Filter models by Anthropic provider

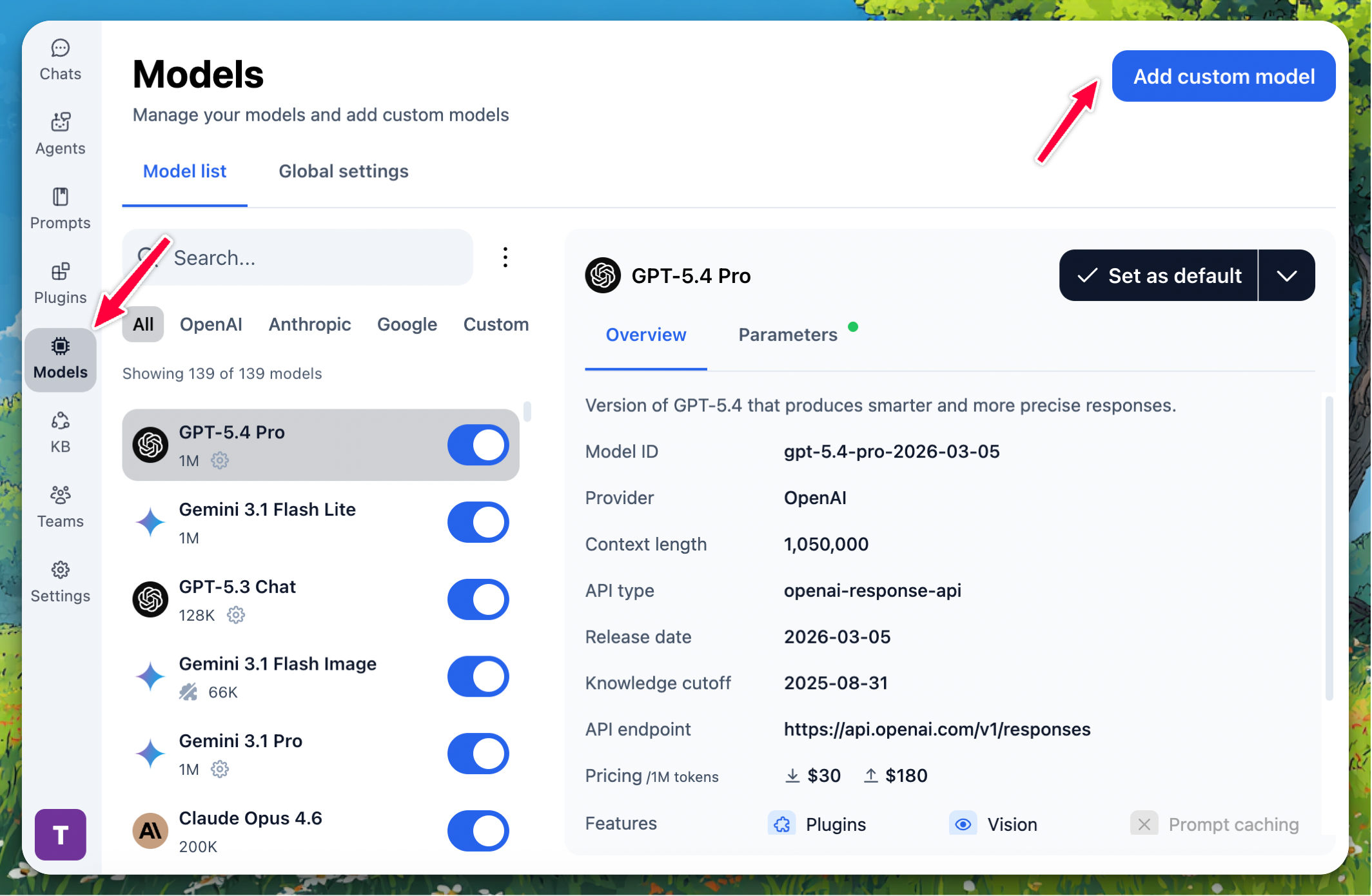pos(309,324)
